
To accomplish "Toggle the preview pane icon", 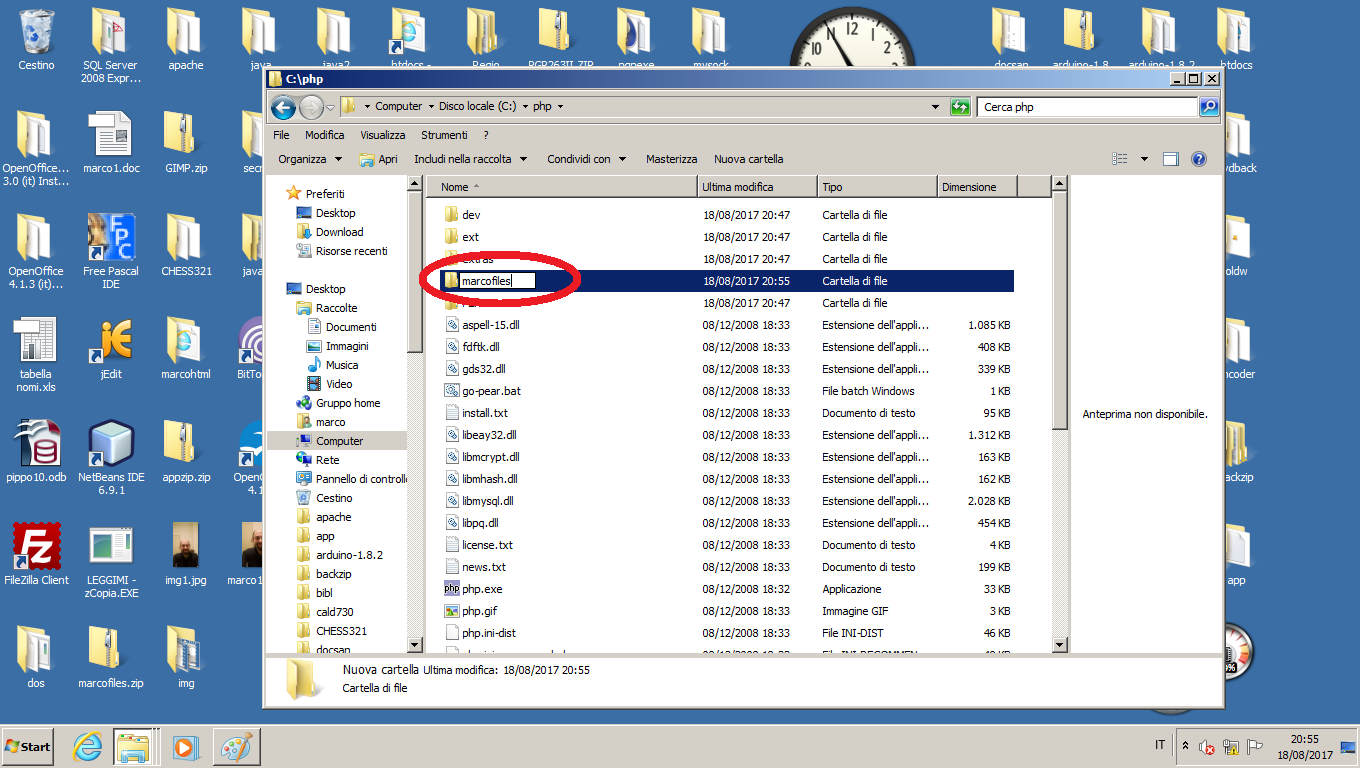I will pos(1171,159).
